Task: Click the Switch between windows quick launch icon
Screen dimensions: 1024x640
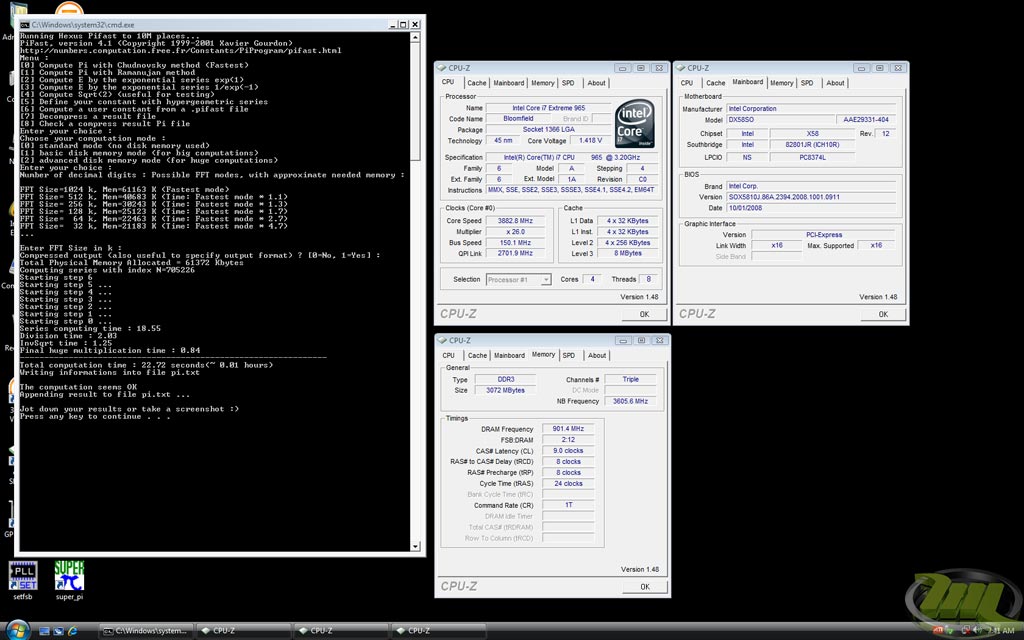Action: [x=58, y=631]
